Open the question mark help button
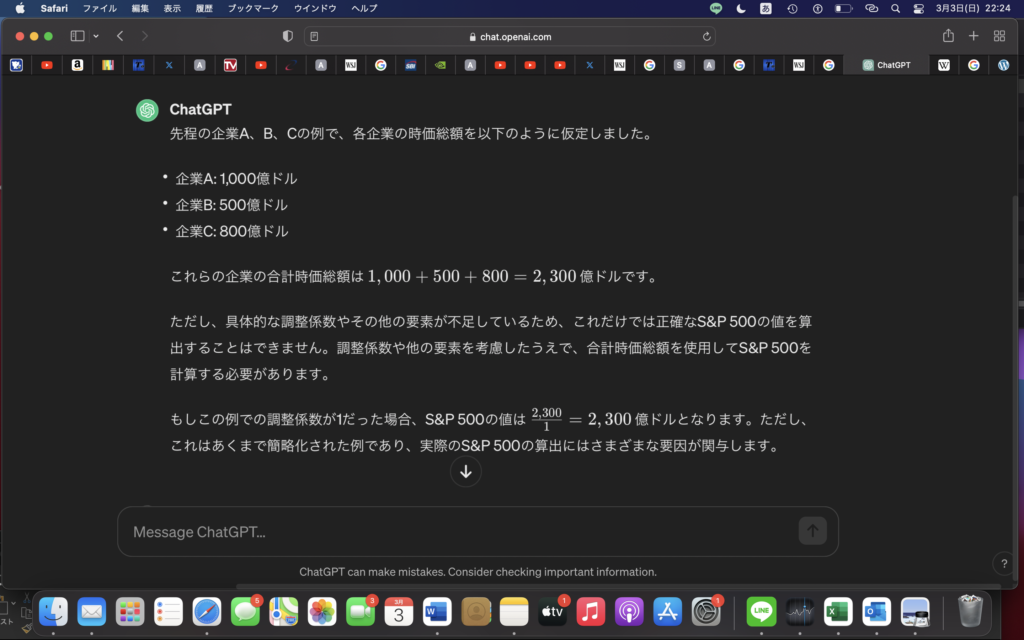The image size is (1024, 640). click(x=1004, y=564)
